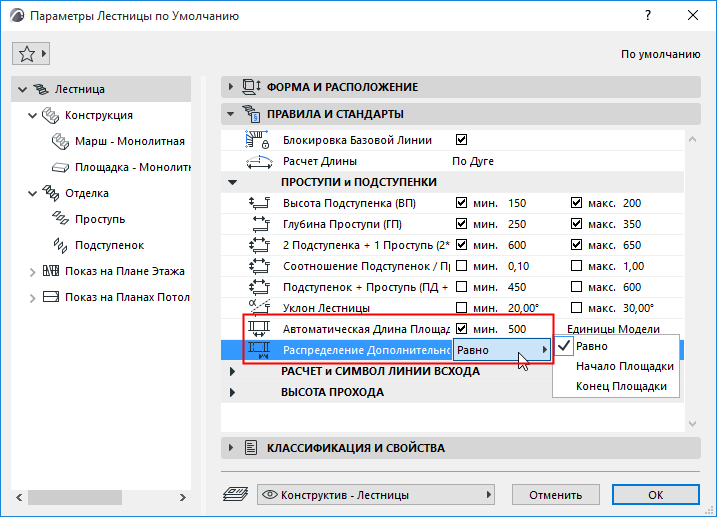Click the Показ на Планах Потолка icon
Viewport: 717px width, 517px height.
pyautogui.click(x=51, y=297)
